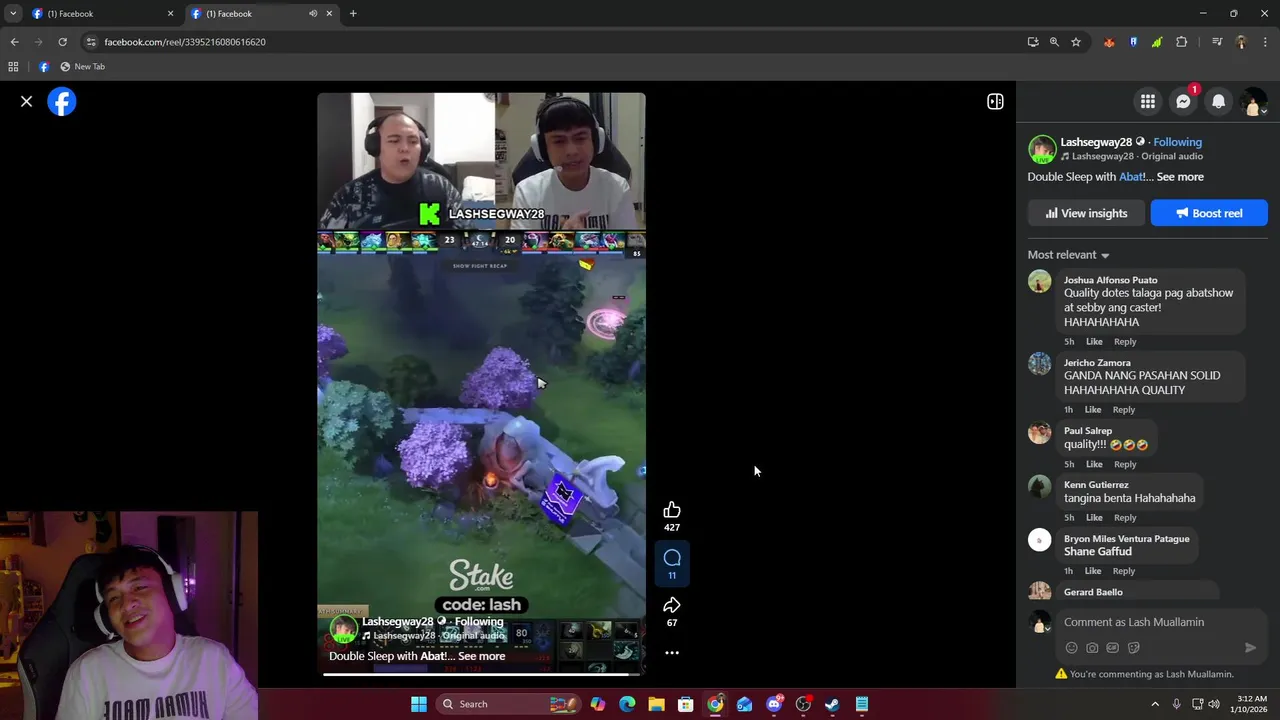Open a new browser tab with plus
The image size is (1280, 720).
point(353,14)
